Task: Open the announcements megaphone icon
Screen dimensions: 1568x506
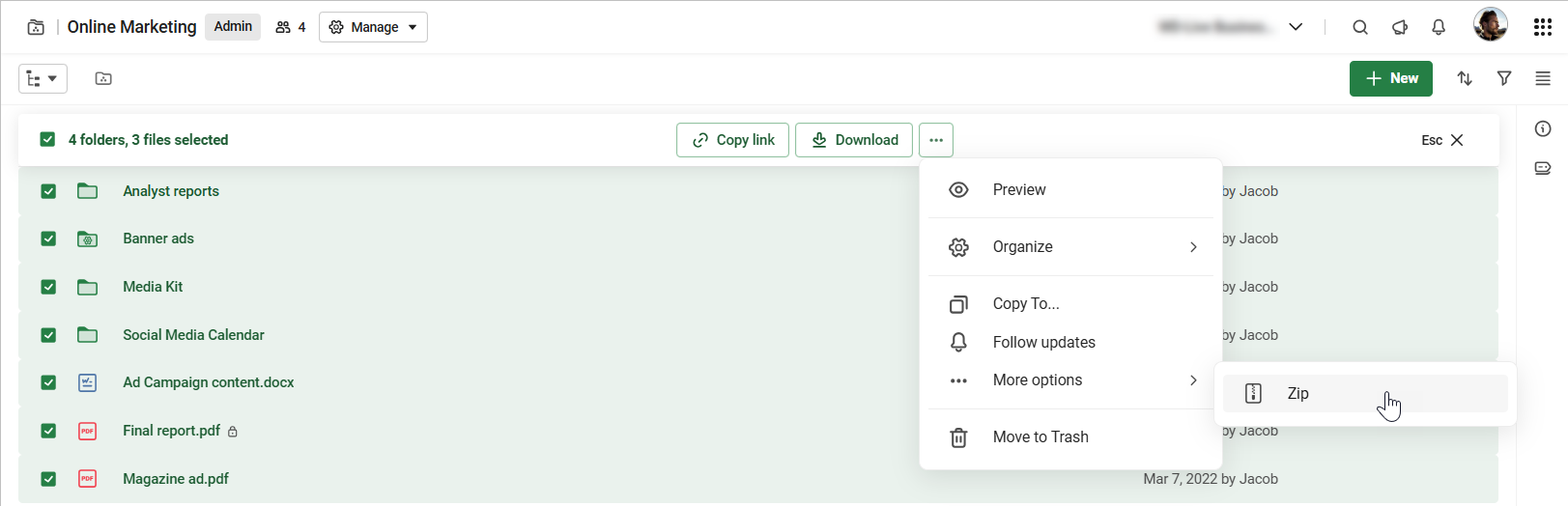Action: [x=1399, y=27]
